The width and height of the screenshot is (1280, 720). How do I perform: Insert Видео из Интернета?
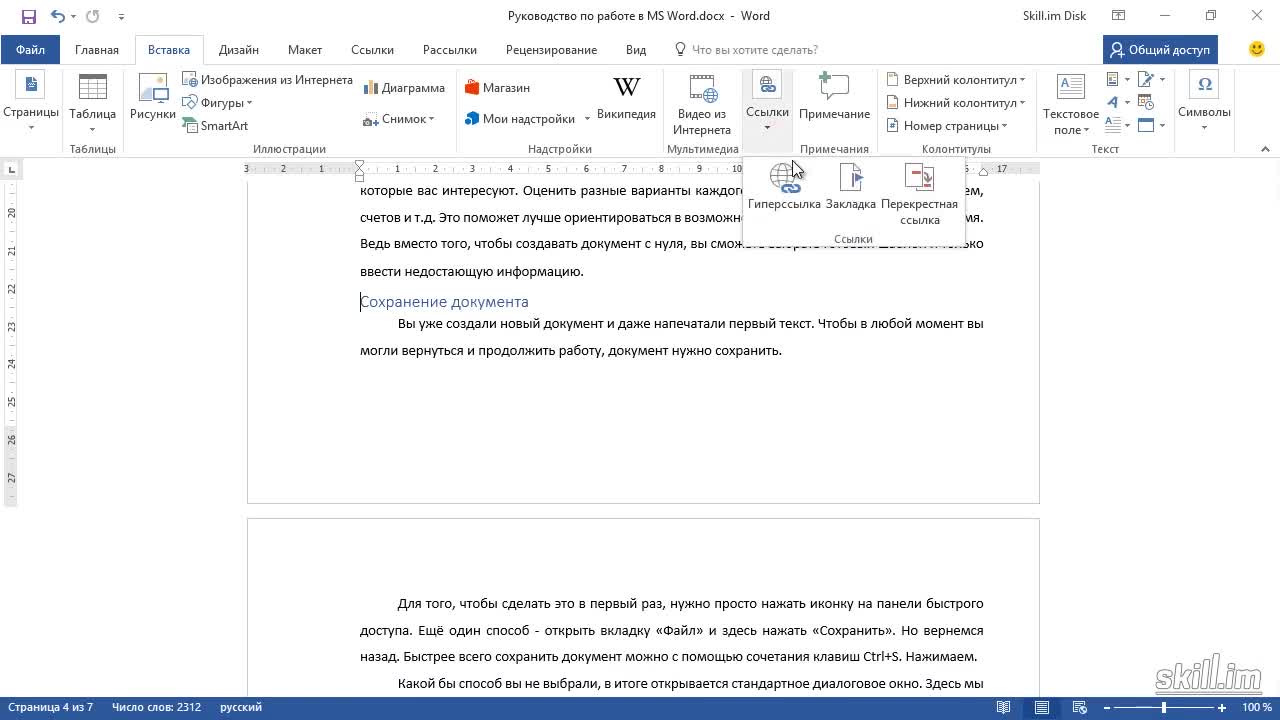702,104
